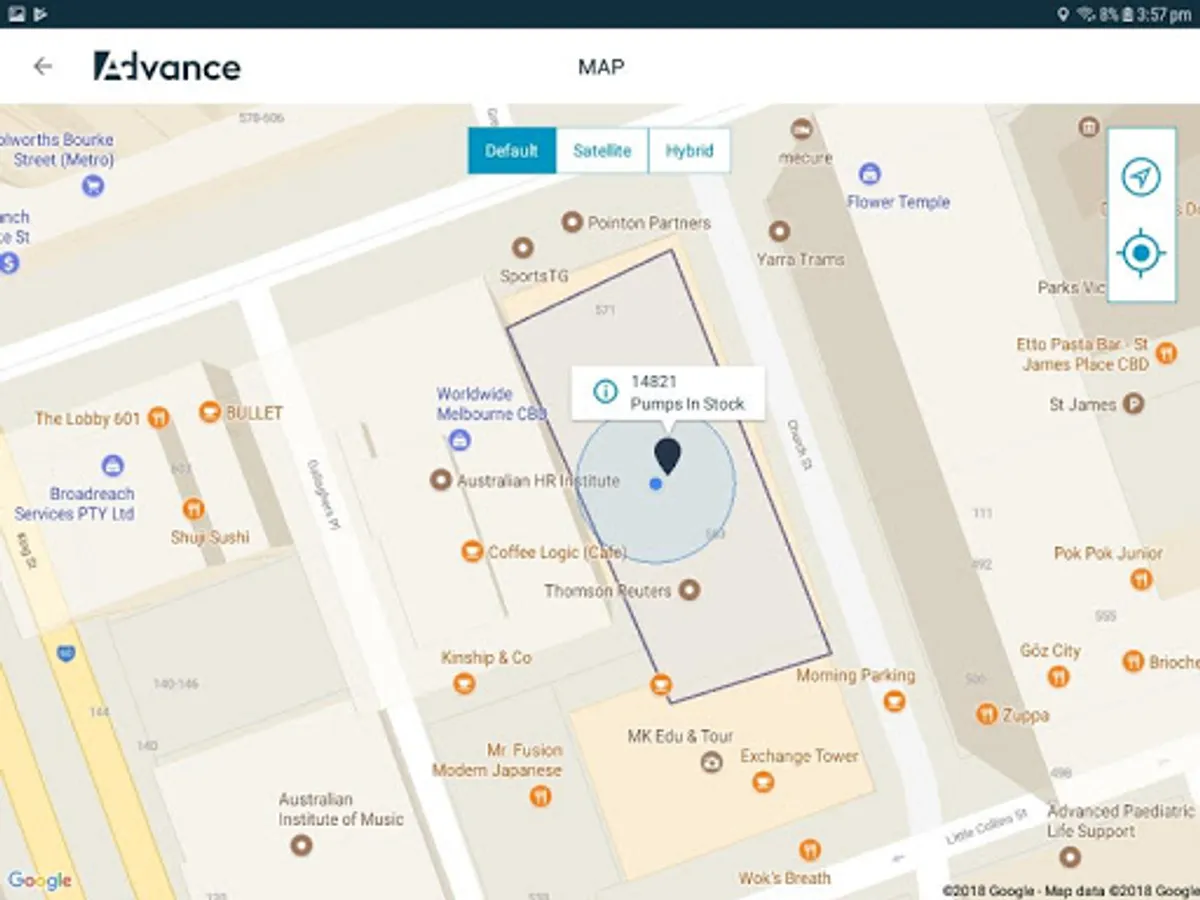Tap Pok Pok Junior restaurant marker
The image size is (1200, 900).
(x=1141, y=578)
